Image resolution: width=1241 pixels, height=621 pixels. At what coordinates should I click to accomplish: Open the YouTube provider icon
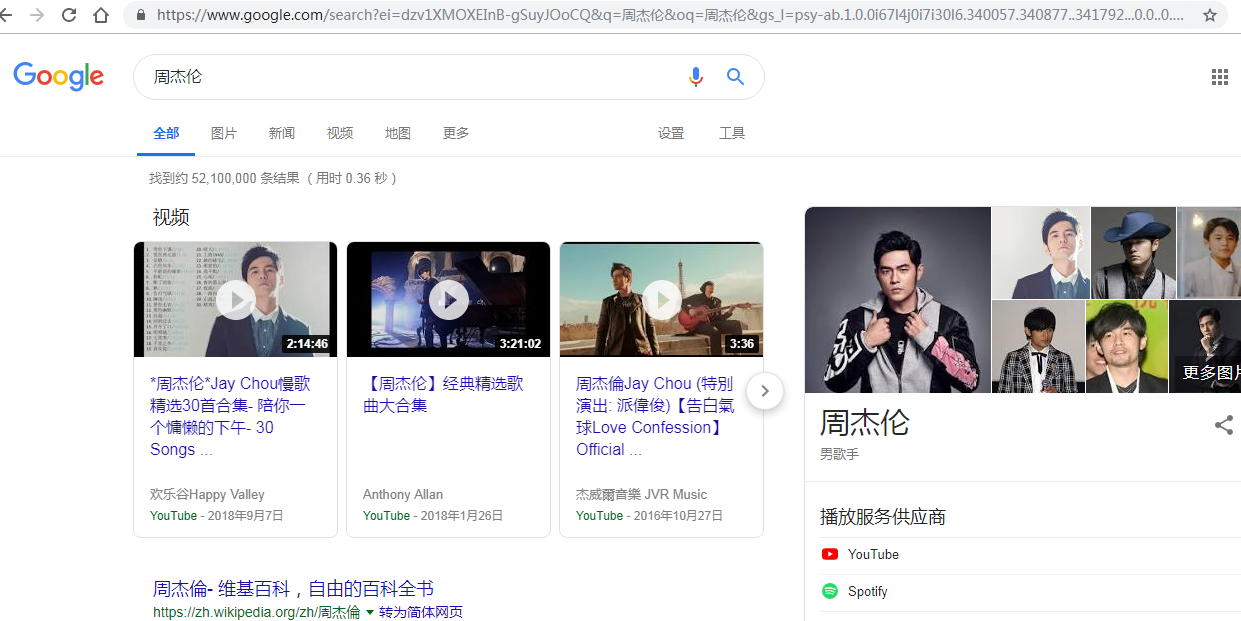(x=830, y=554)
